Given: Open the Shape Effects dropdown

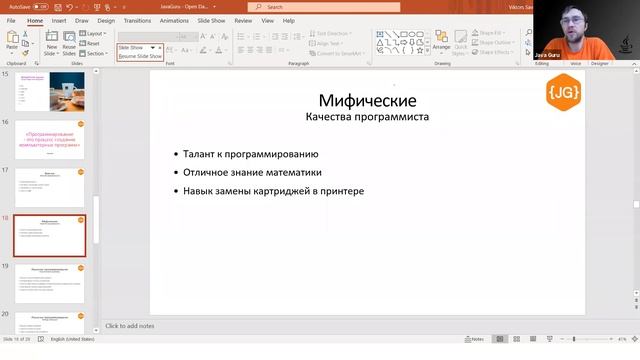Looking at the screenshot, I should coord(493,52).
